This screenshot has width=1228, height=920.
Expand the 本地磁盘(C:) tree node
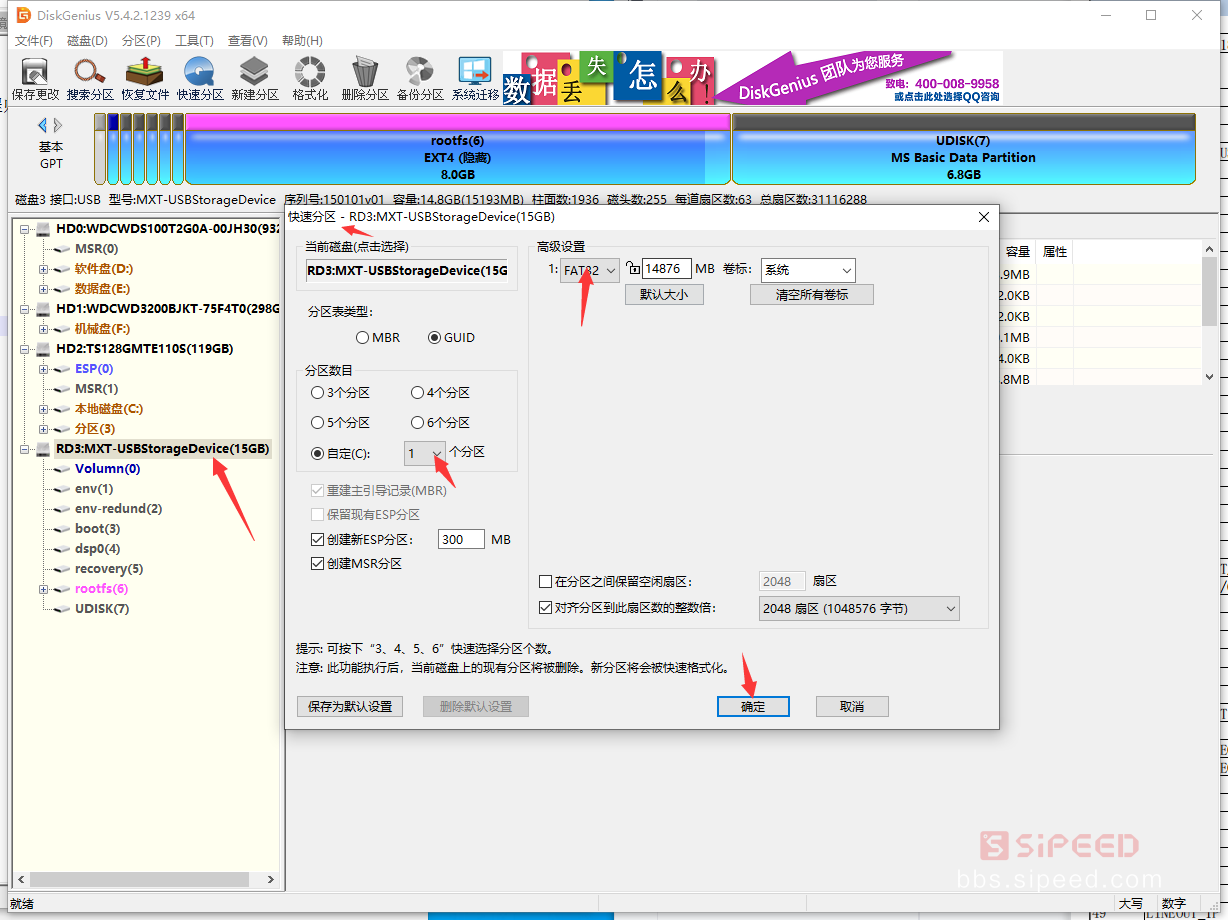tap(43, 409)
